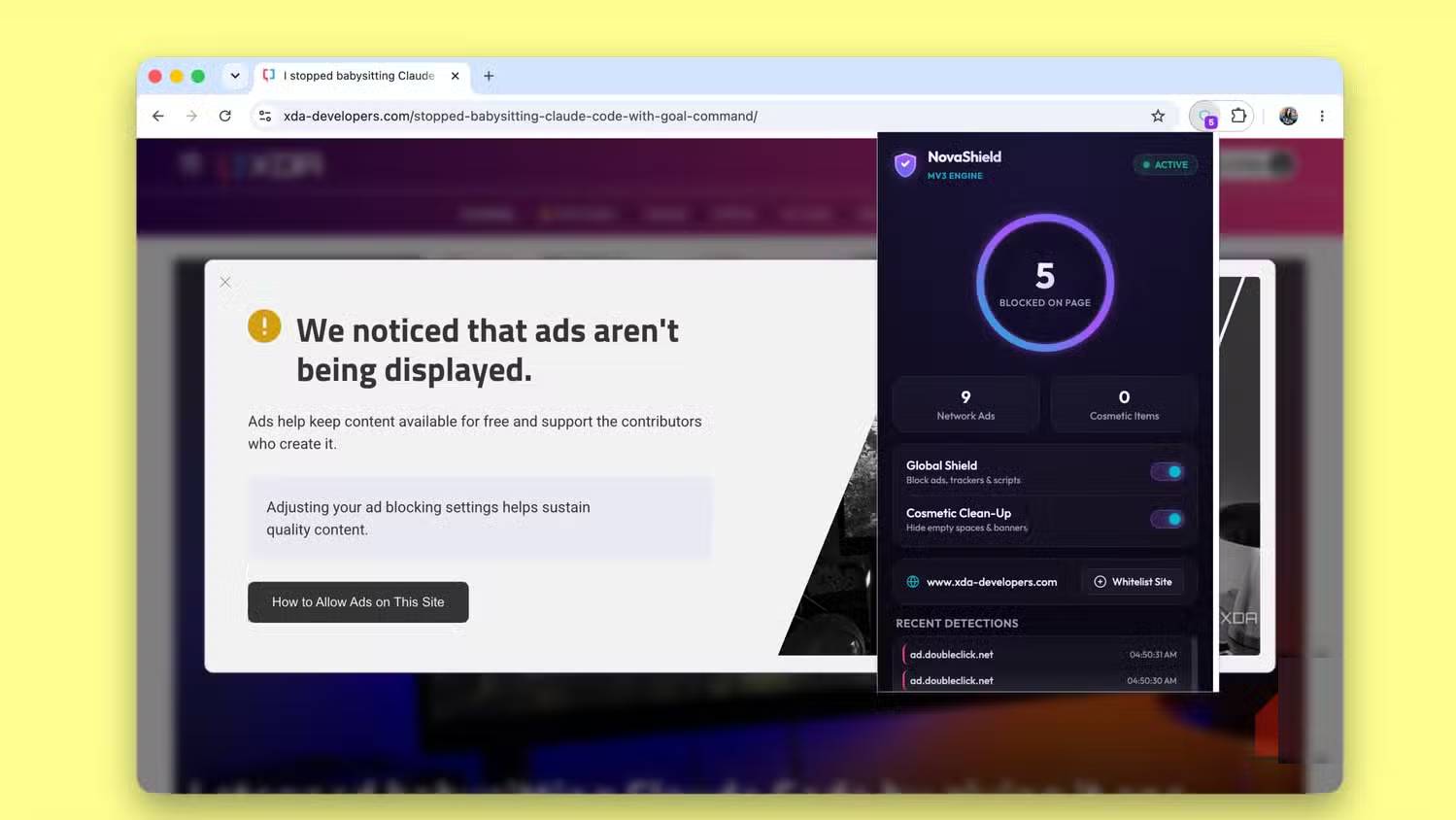Viewport: 1456px width, 820px height.
Task: Open Chrome three-dot menu
Action: click(x=1322, y=116)
